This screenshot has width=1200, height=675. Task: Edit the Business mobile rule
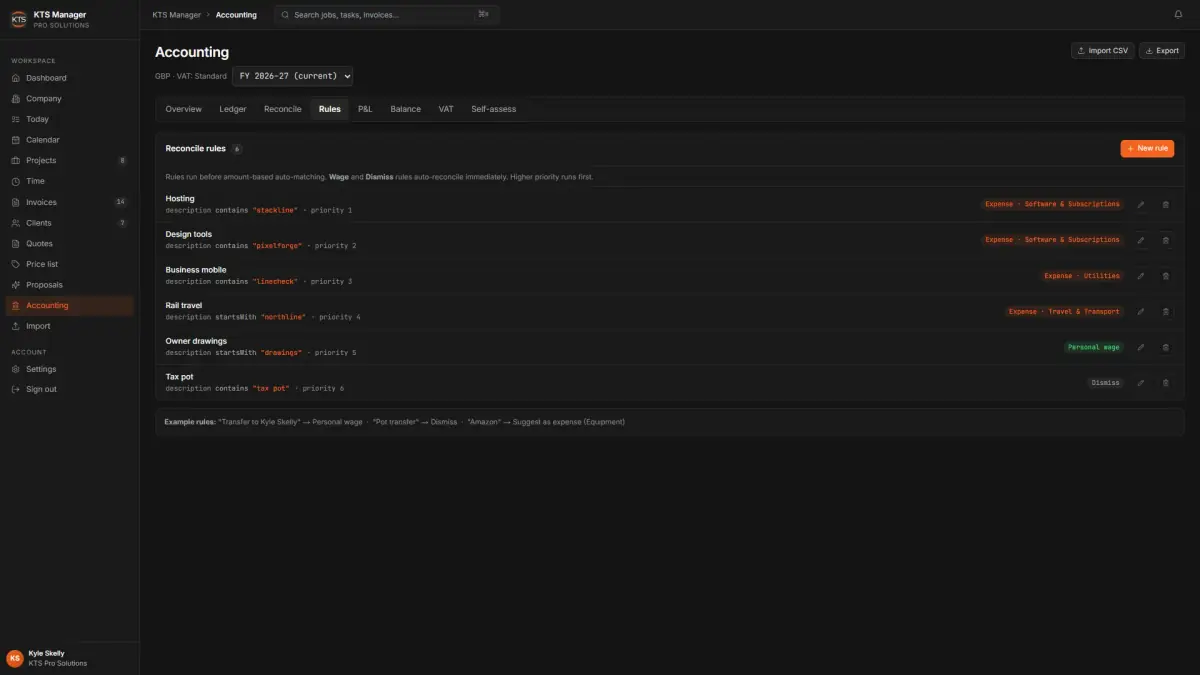(x=1141, y=276)
